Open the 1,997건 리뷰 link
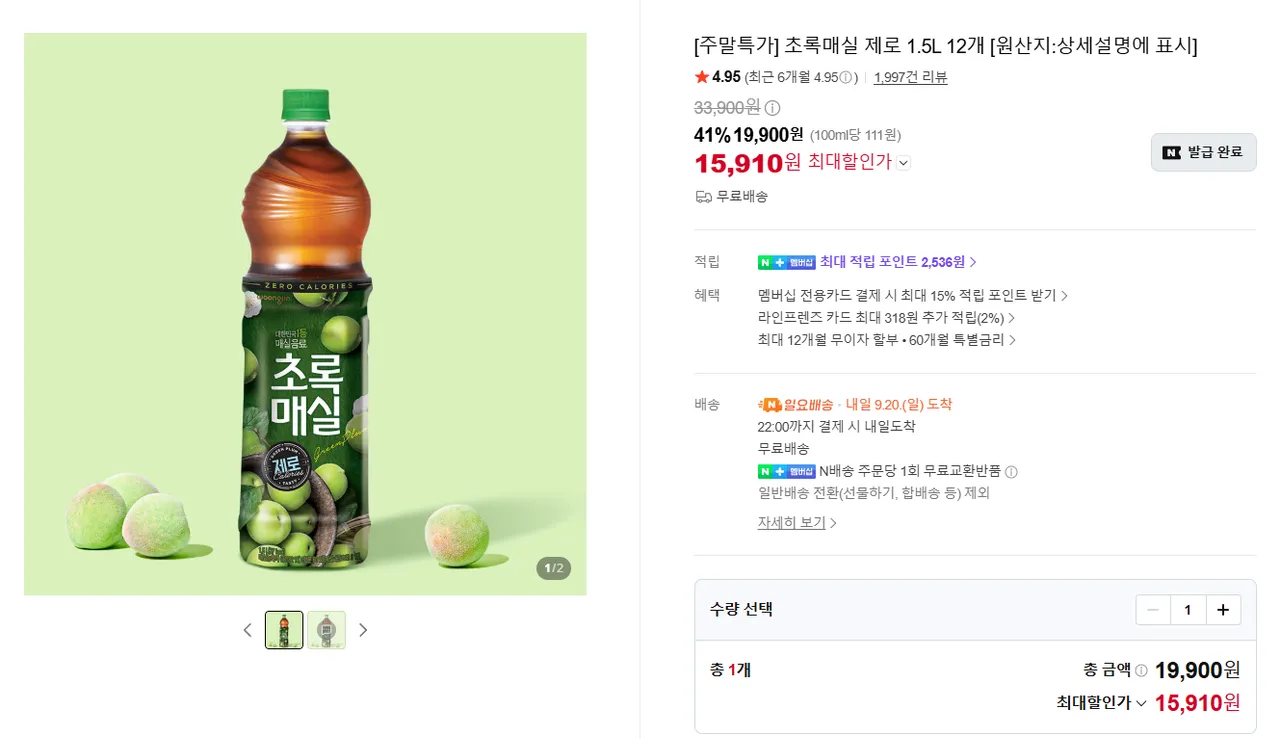1280x739 pixels. (x=910, y=77)
